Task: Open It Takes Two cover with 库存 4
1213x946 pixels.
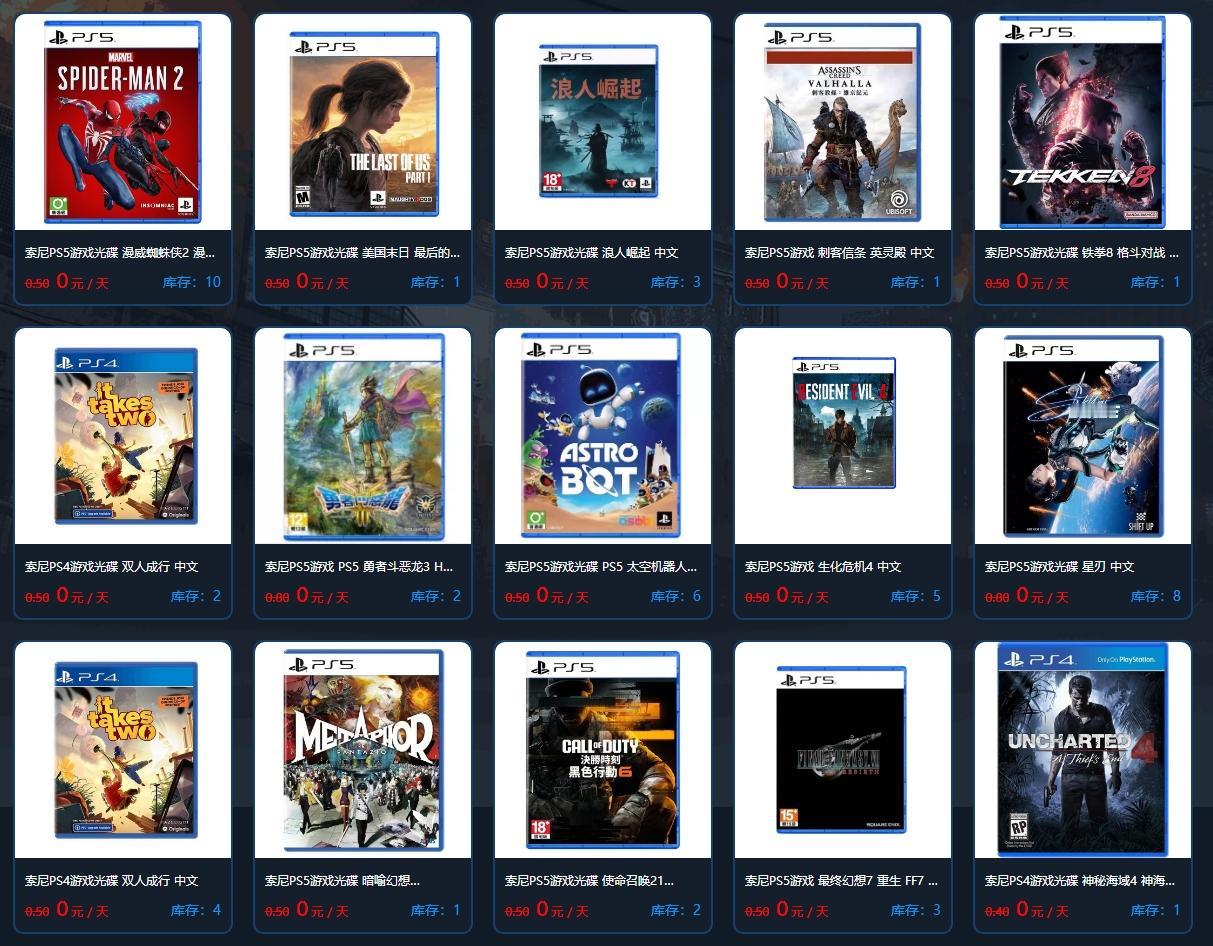Action: click(x=125, y=750)
